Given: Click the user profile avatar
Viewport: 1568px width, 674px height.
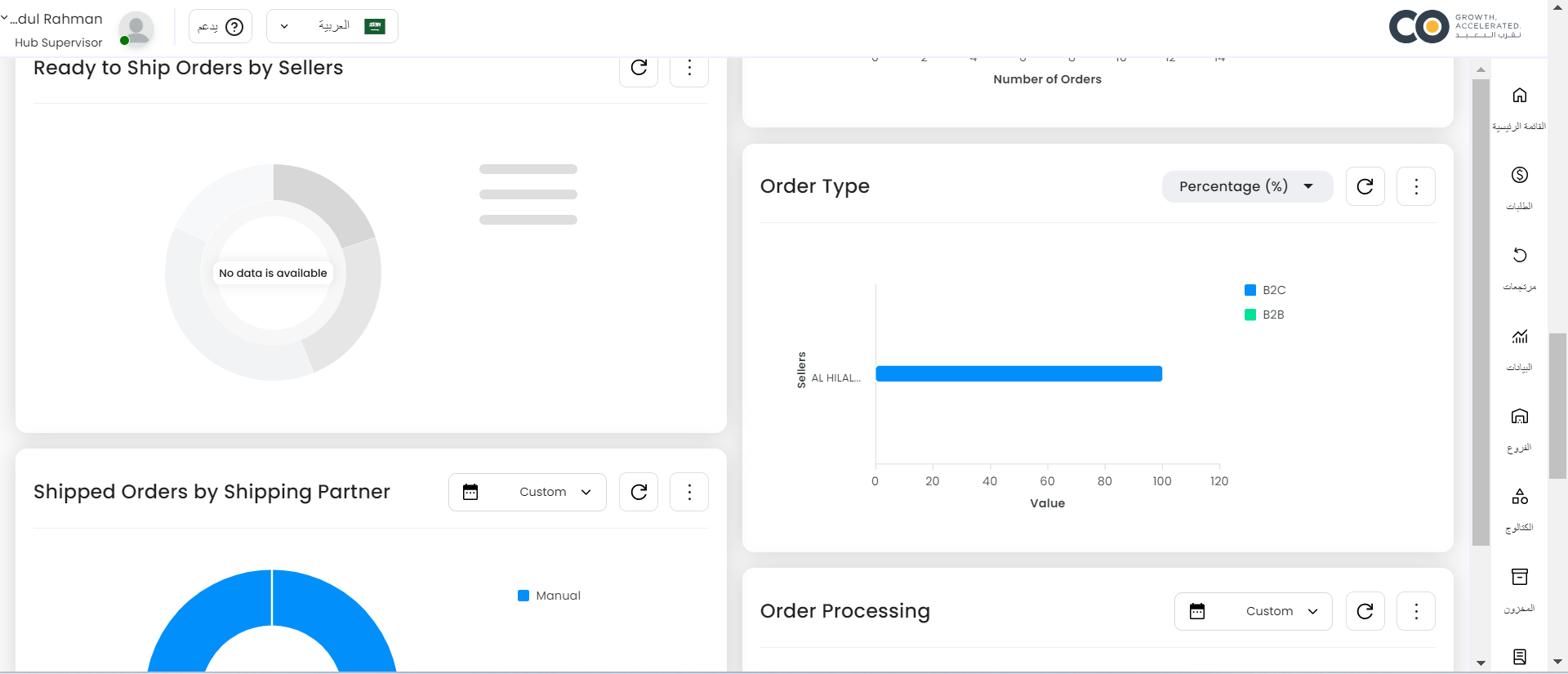Looking at the screenshot, I should (x=136, y=27).
